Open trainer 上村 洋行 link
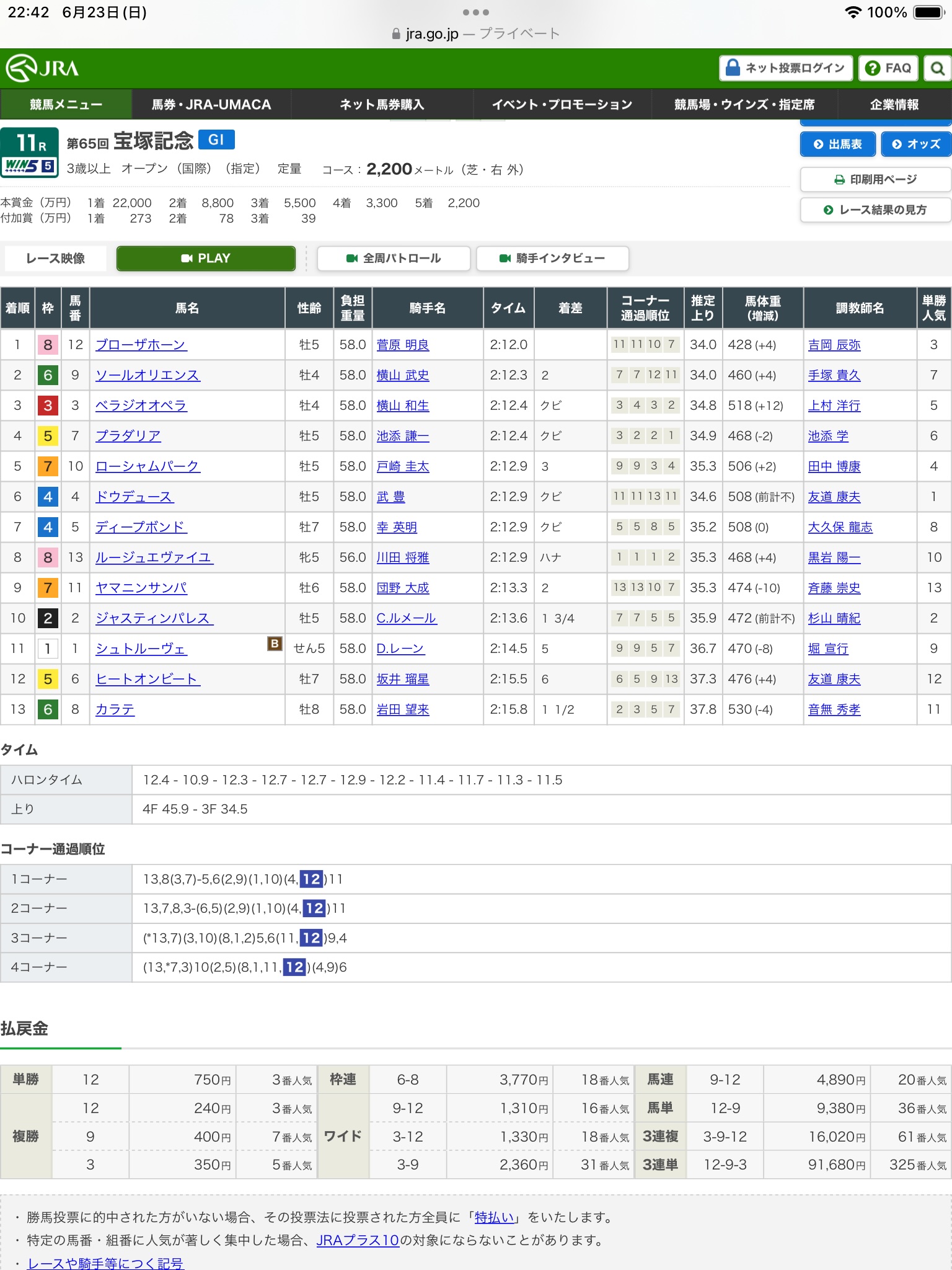Viewport: 952px width, 1270px height. (x=834, y=406)
